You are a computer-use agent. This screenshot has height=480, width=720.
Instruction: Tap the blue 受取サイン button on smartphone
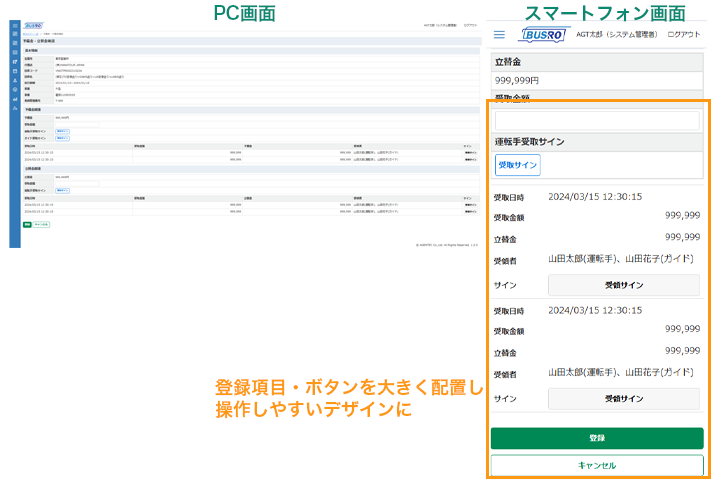(x=518, y=165)
